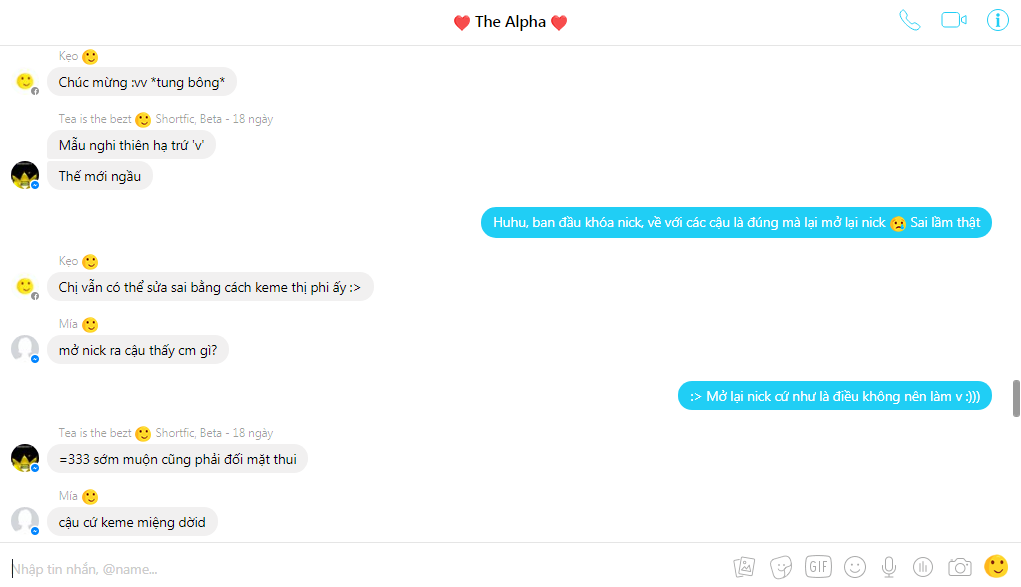1021x587 pixels.
Task: Select the 'Huhu, ban đầu khóa nick' message
Action: click(x=736, y=222)
